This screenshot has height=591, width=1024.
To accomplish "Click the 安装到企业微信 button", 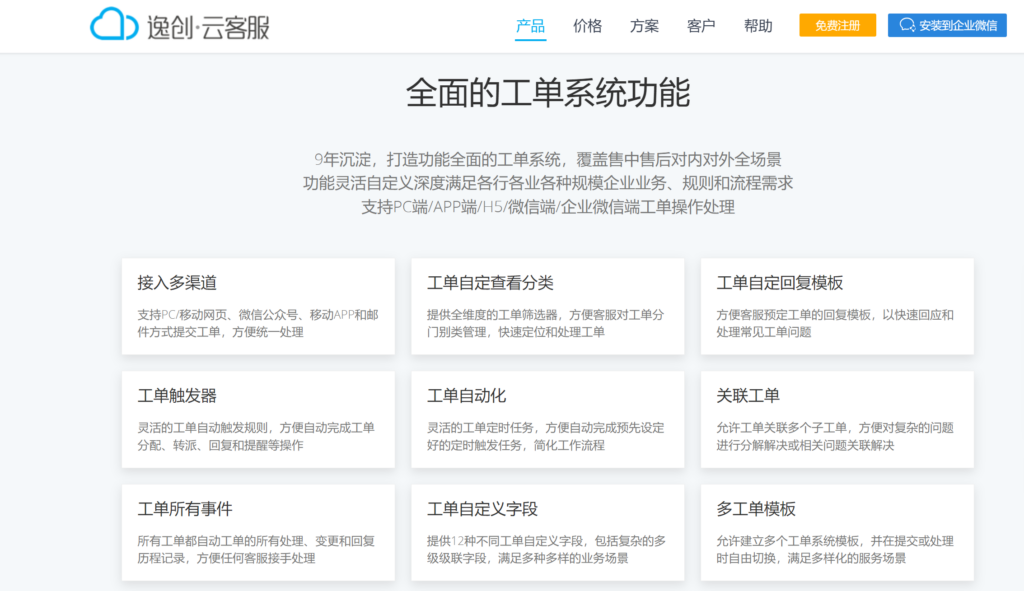I will pyautogui.click(x=946, y=27).
